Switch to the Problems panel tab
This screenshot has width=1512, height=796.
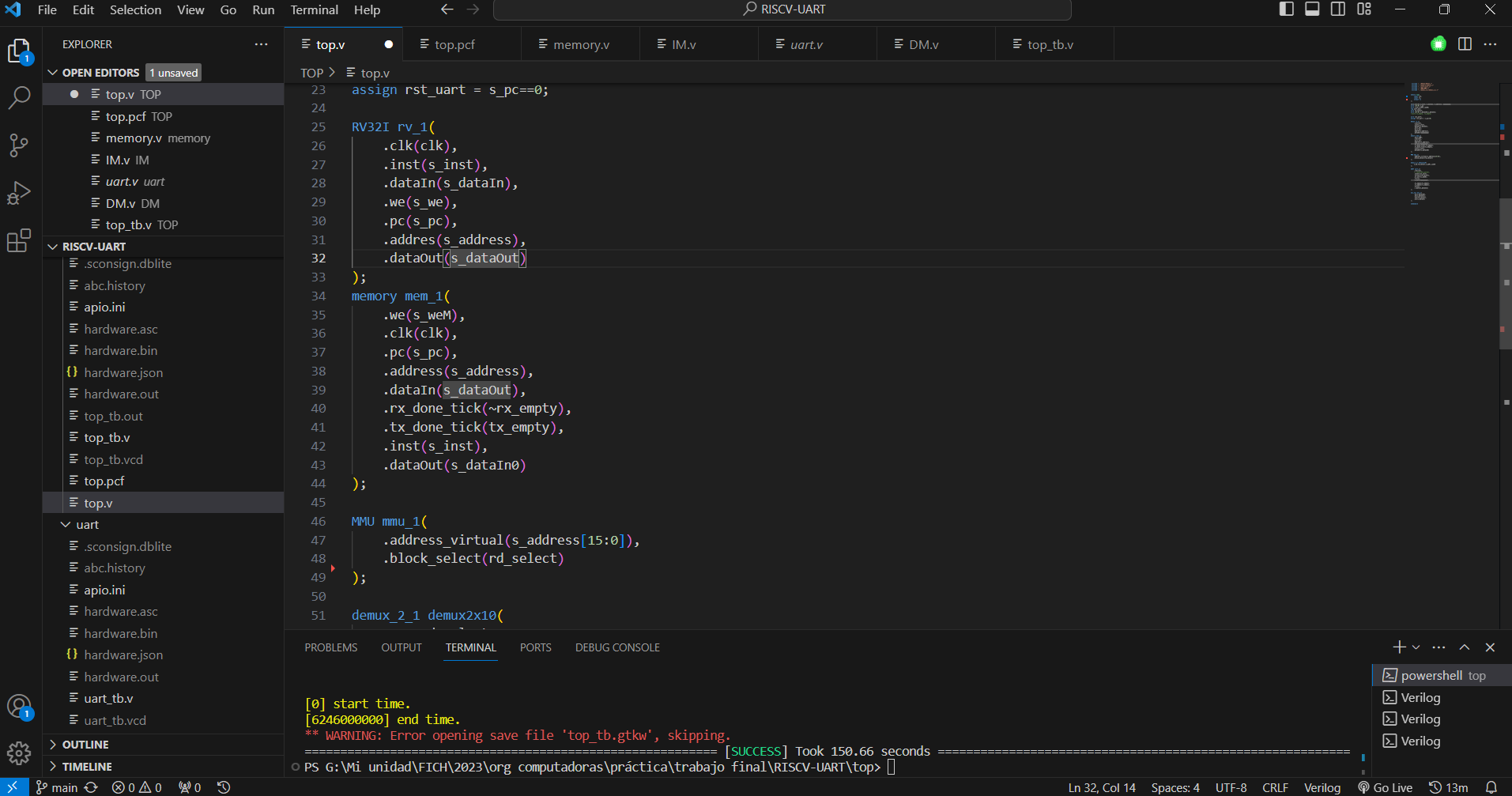331,647
